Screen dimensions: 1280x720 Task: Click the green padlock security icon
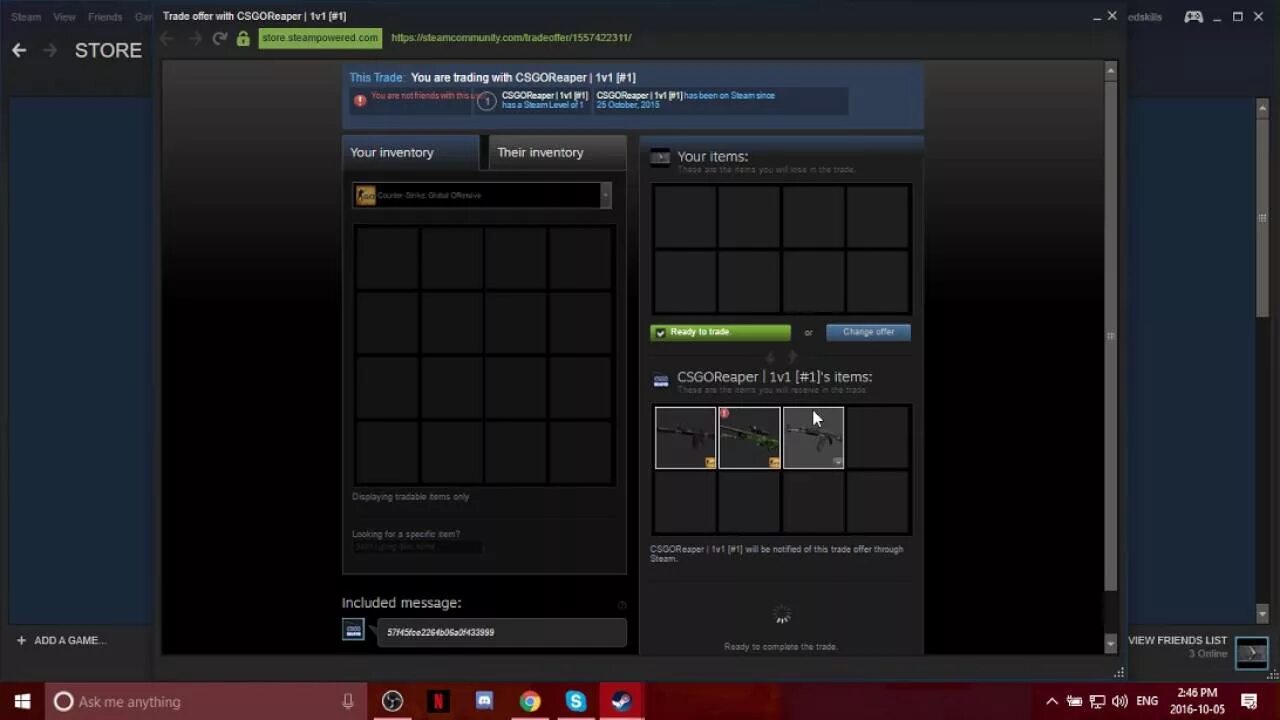pyautogui.click(x=243, y=38)
